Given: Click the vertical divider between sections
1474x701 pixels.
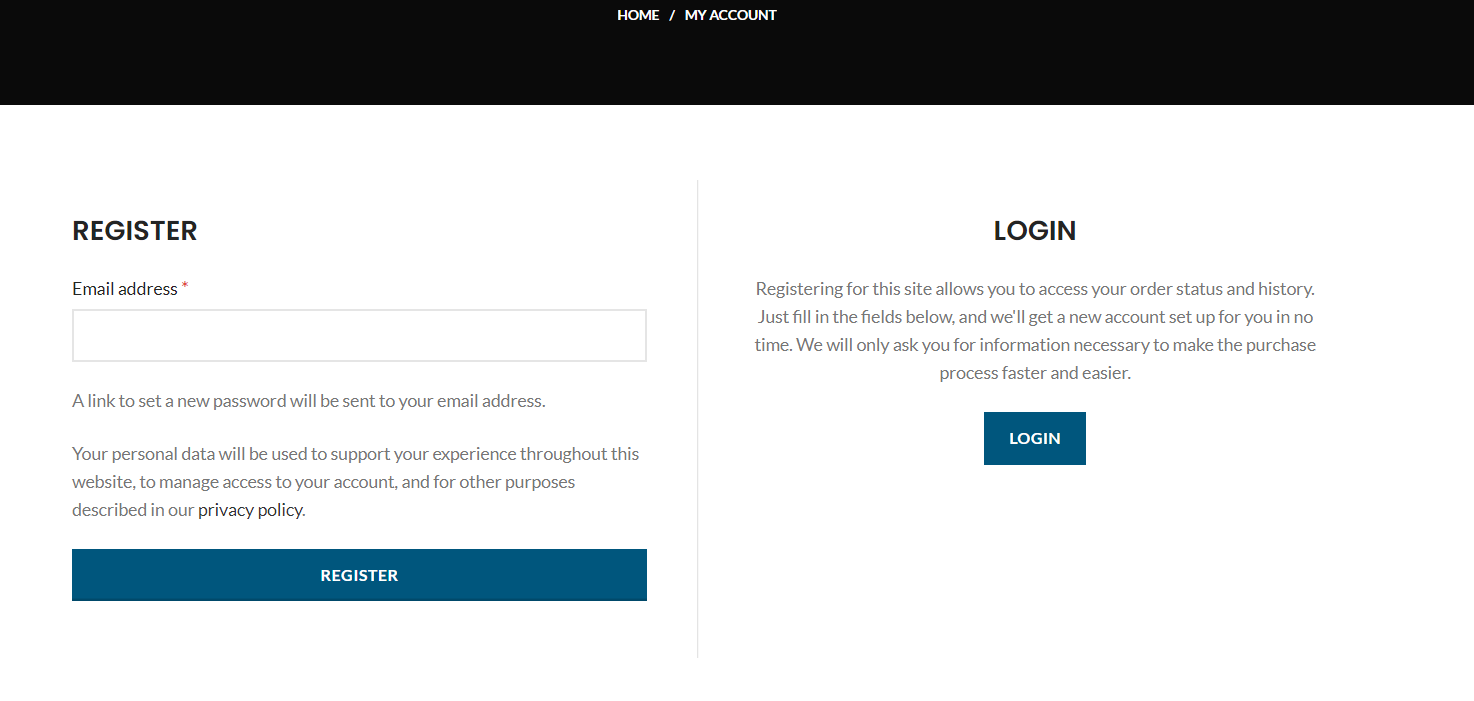Looking at the screenshot, I should coord(698,419).
